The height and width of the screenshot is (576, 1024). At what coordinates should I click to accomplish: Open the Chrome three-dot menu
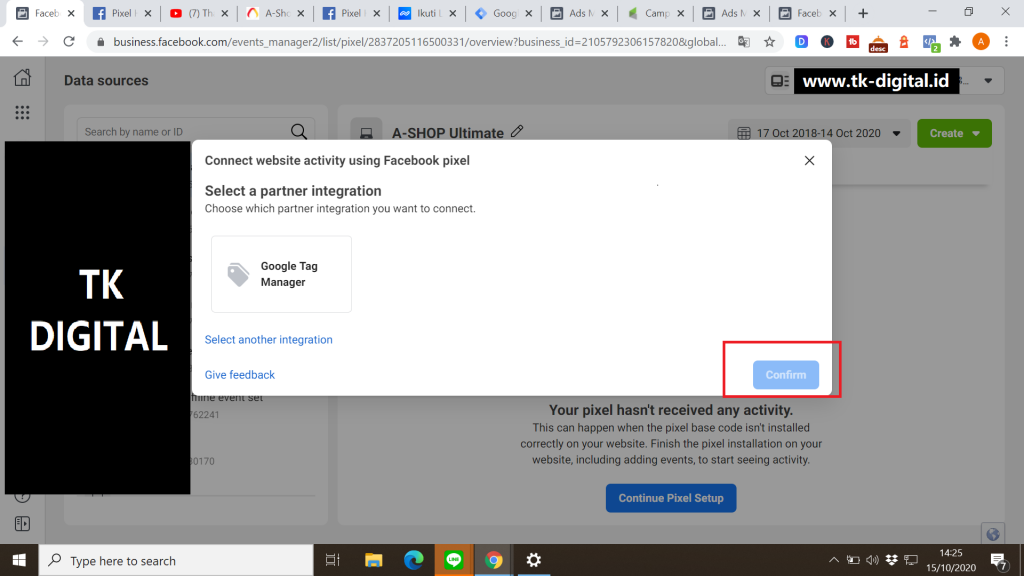[1008, 42]
